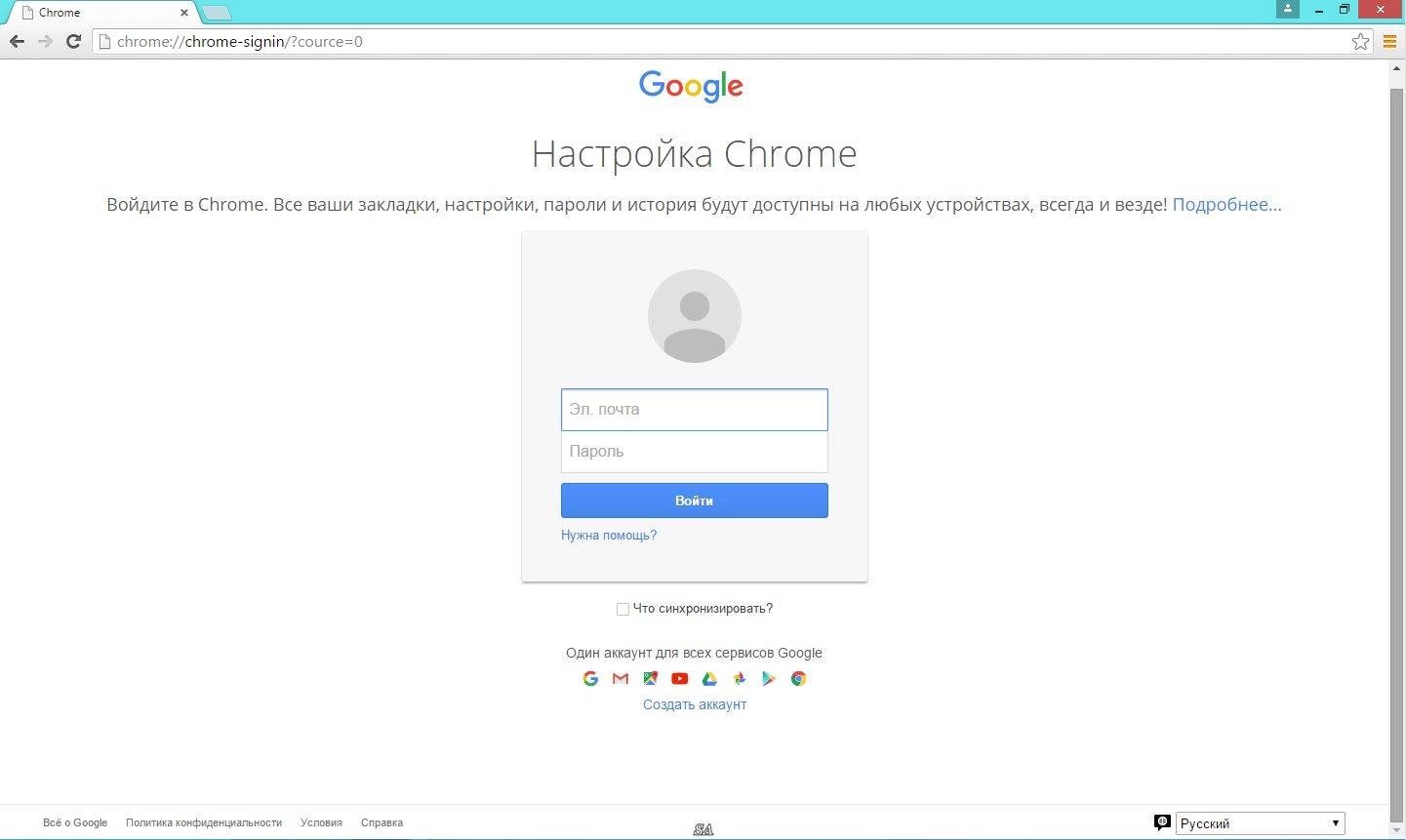The height and width of the screenshot is (840, 1406).
Task: Click the Google G service icon
Action: (590, 678)
